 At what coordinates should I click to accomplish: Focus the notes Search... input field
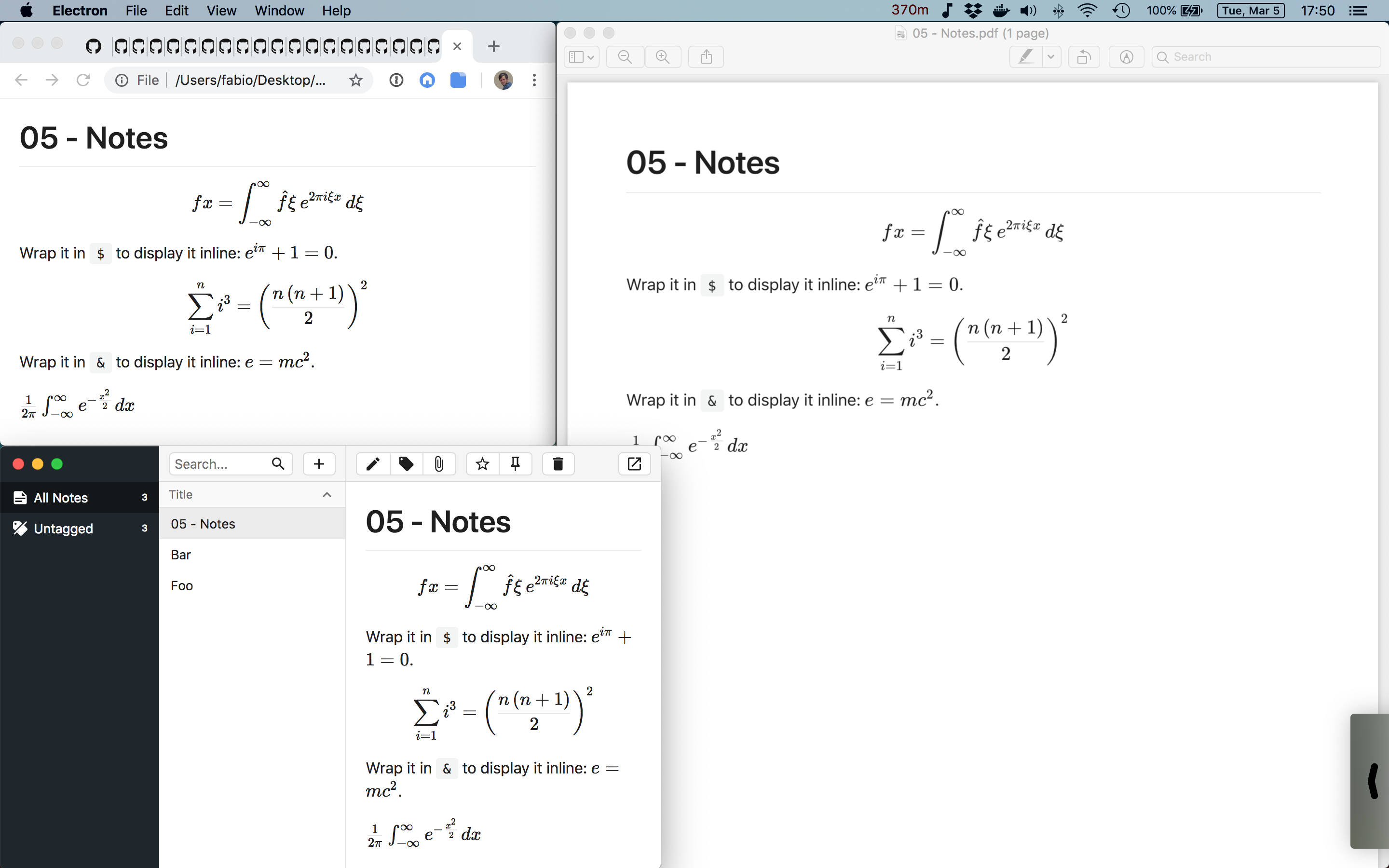[231, 464]
